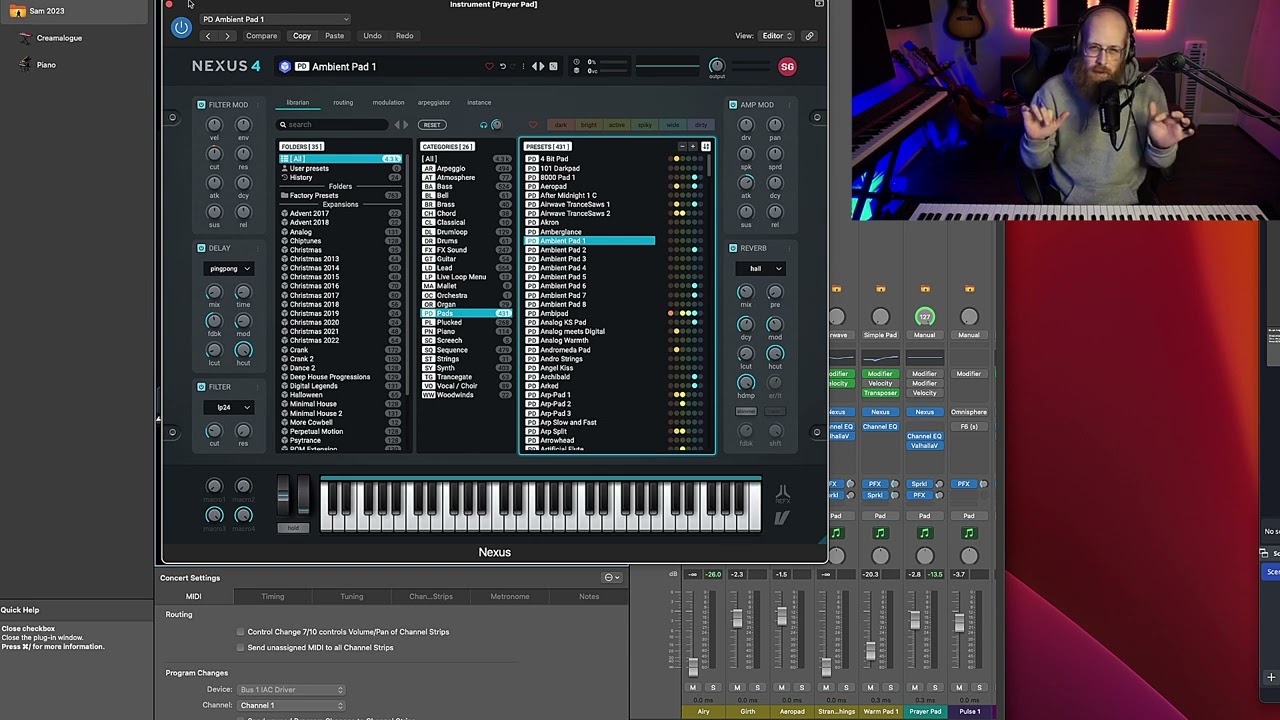Expand presets list with the plus icon
This screenshot has height=720, width=1280.
[693, 147]
